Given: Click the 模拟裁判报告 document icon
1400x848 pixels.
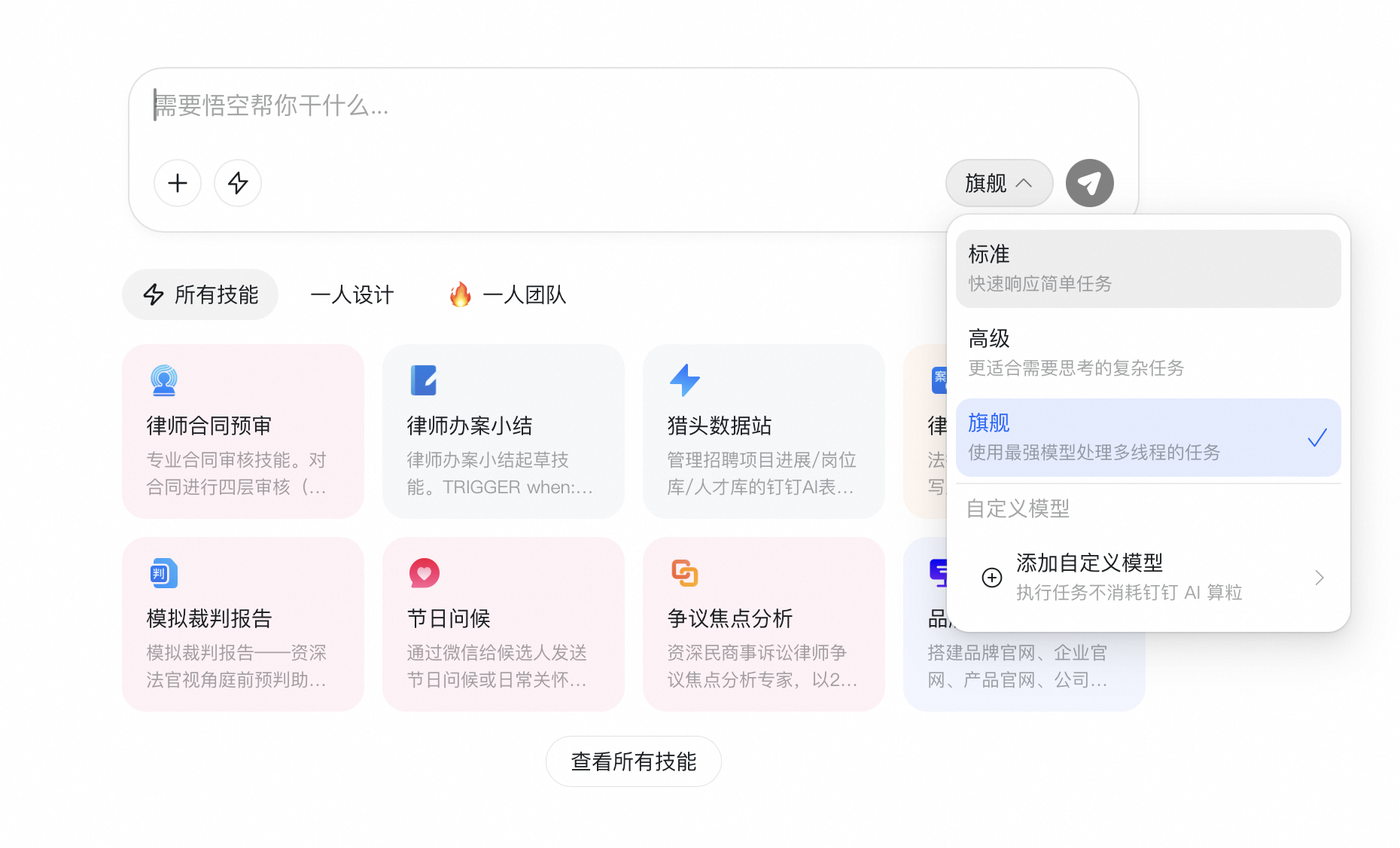Looking at the screenshot, I should pos(163,573).
